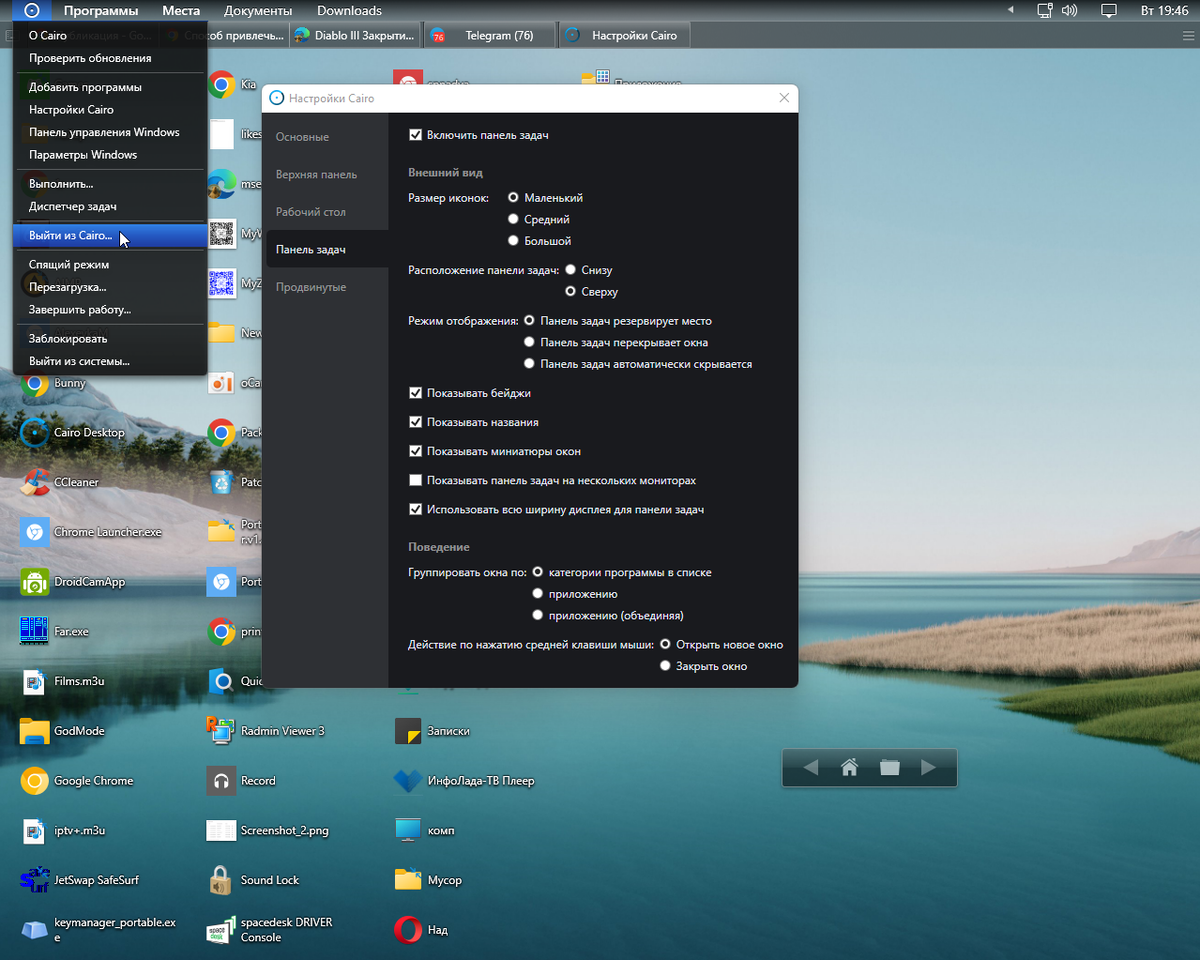
Task: Launch the Google Chrome desktop icon
Action: point(35,781)
